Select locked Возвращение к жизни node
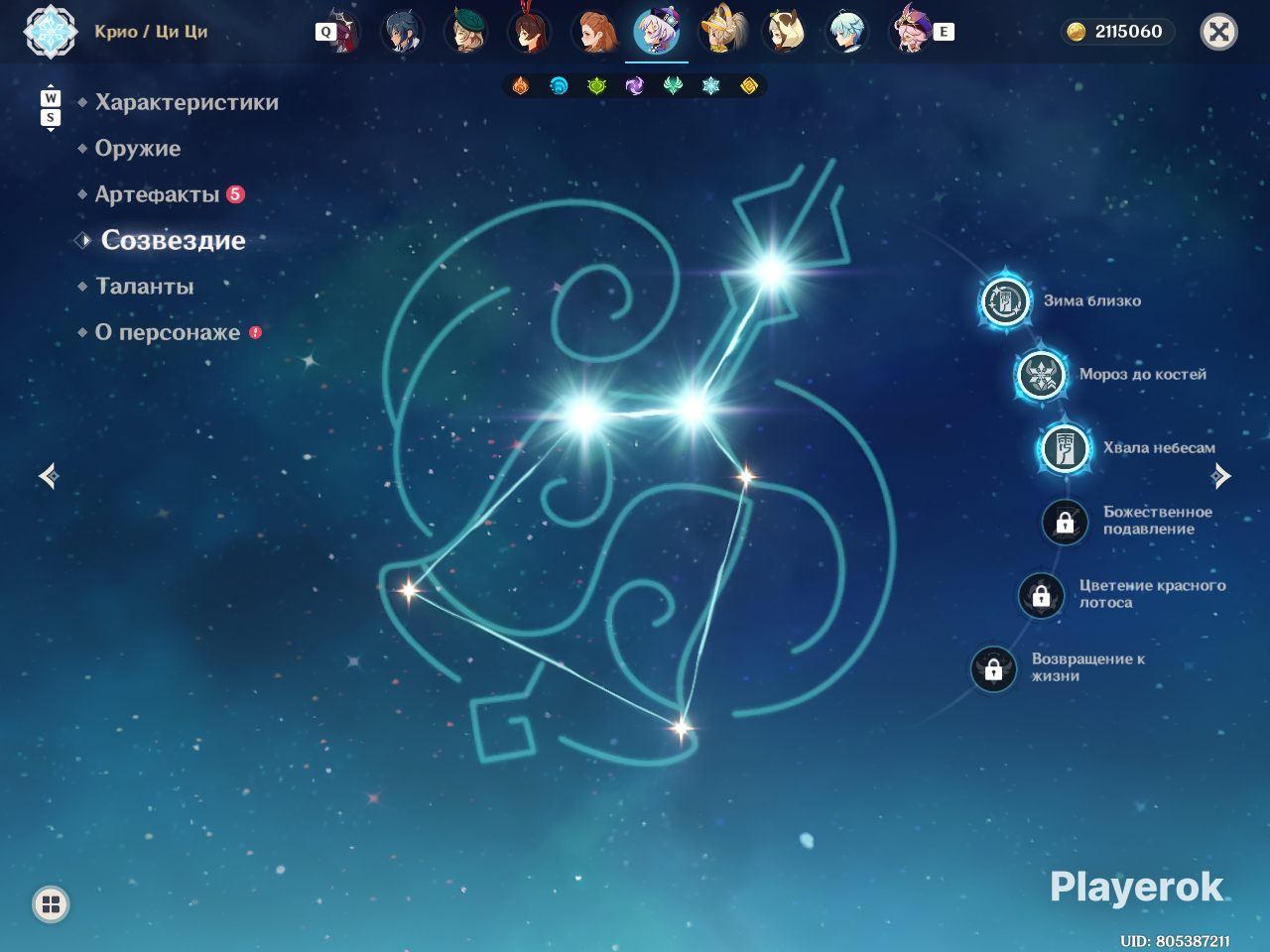Viewport: 1270px width, 952px height. point(994,669)
